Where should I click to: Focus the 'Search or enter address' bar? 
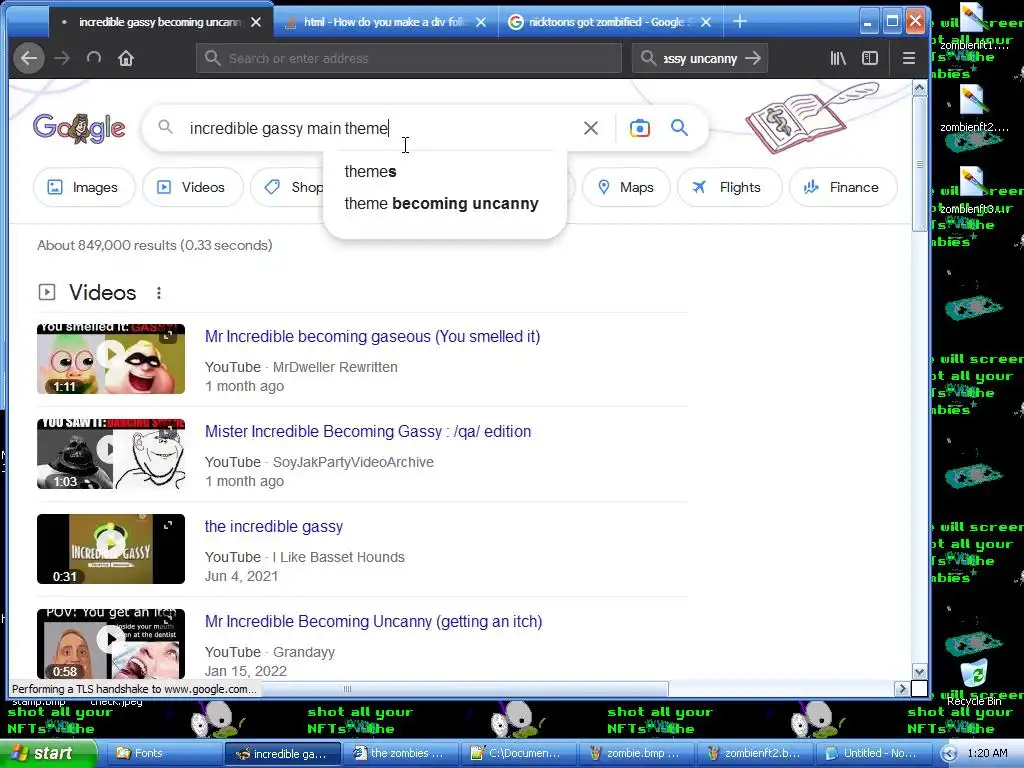tap(409, 58)
